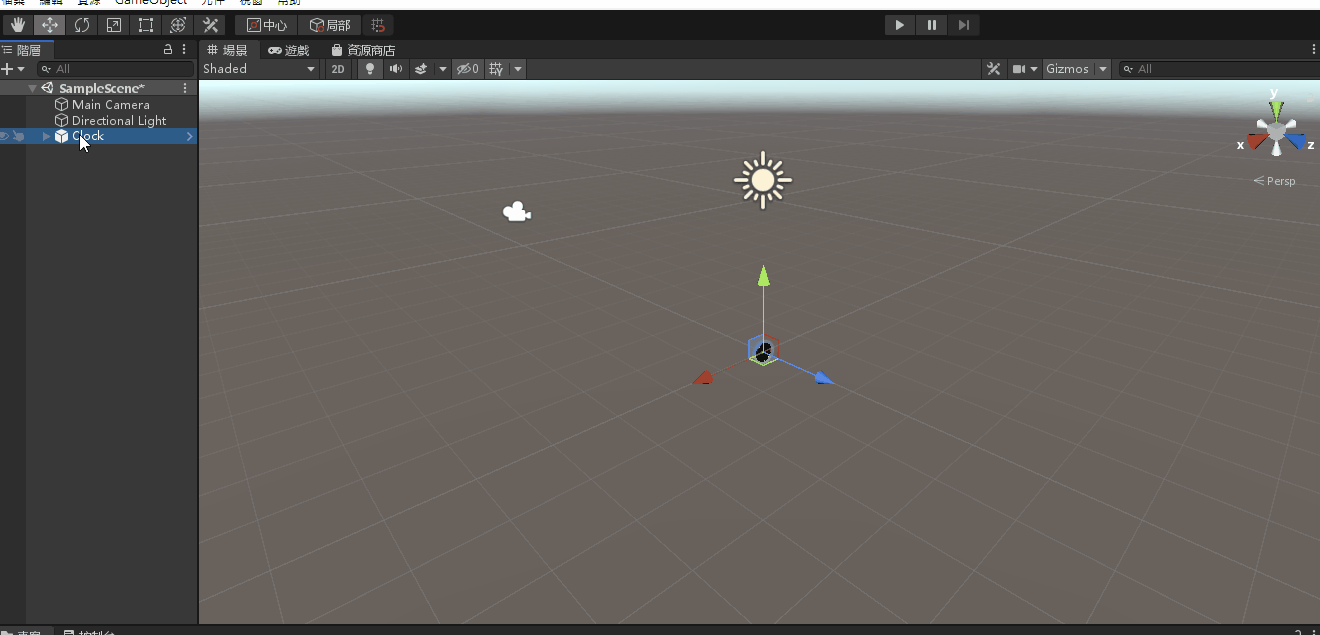Open the Gizmos dropdown arrow
This screenshot has height=635, width=1320.
click(x=1103, y=69)
